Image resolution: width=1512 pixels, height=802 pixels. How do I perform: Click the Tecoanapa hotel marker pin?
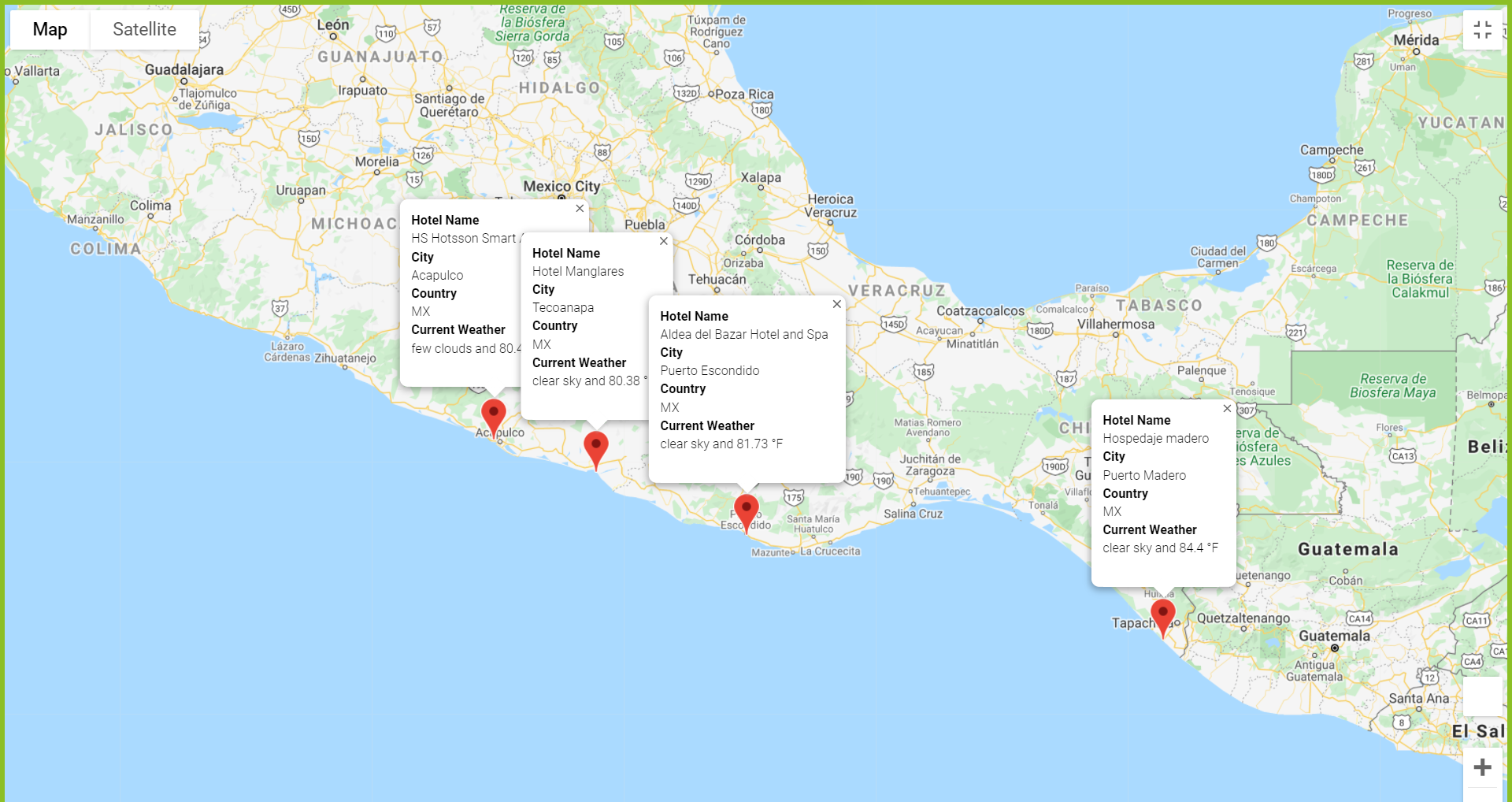click(x=596, y=445)
